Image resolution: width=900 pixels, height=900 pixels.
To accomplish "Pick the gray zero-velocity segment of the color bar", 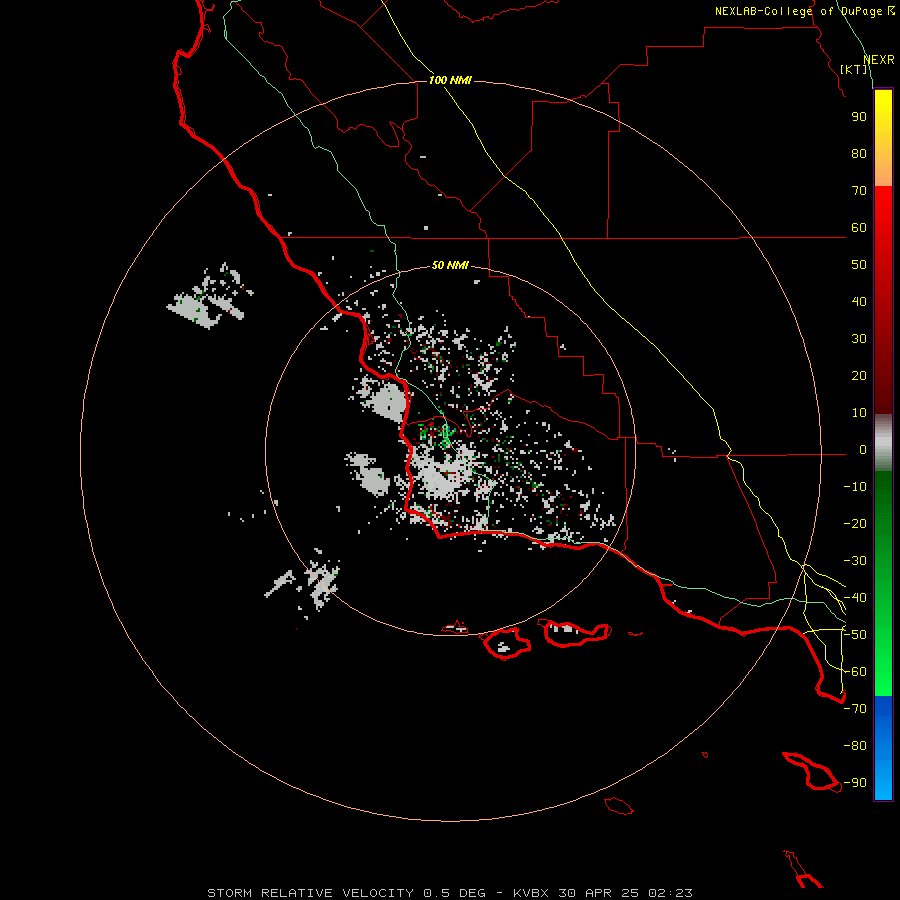I will point(883,443).
